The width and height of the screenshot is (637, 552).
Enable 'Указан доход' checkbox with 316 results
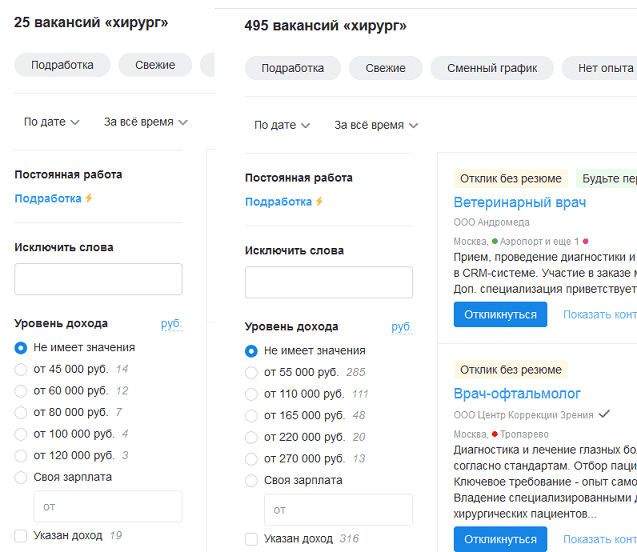pos(252,539)
